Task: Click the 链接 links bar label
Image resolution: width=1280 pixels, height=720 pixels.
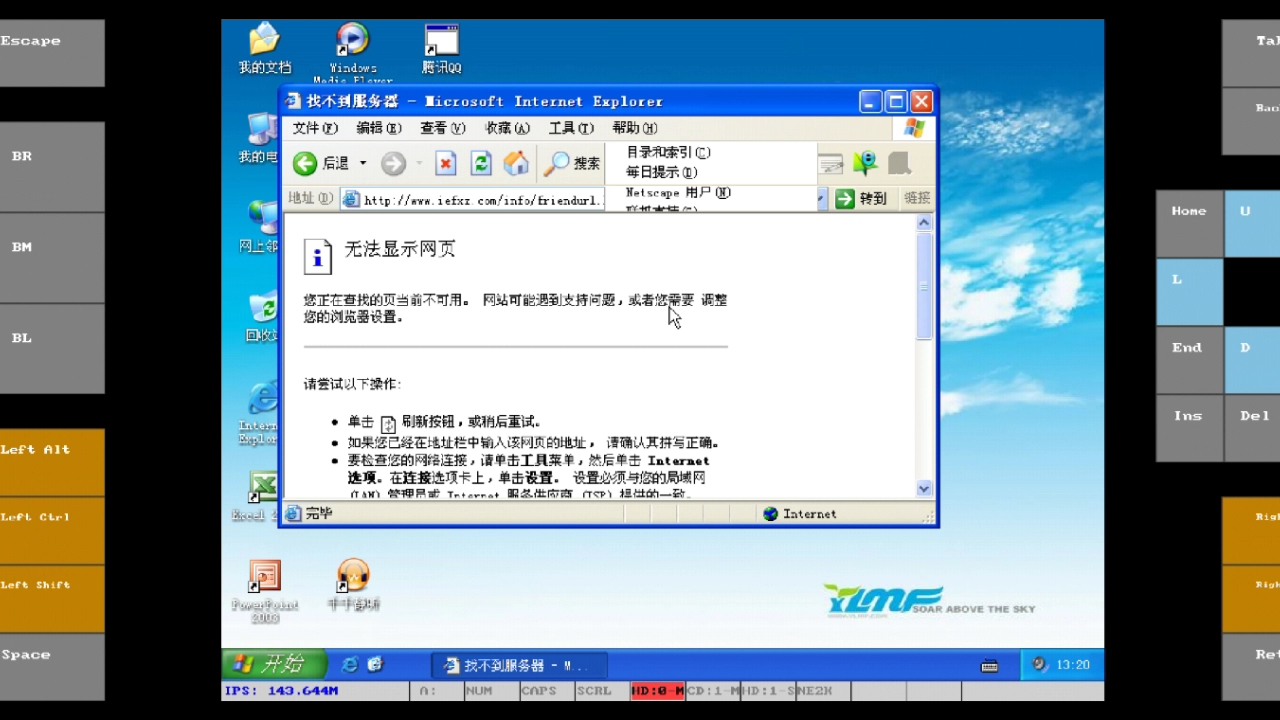Action: pos(917,199)
